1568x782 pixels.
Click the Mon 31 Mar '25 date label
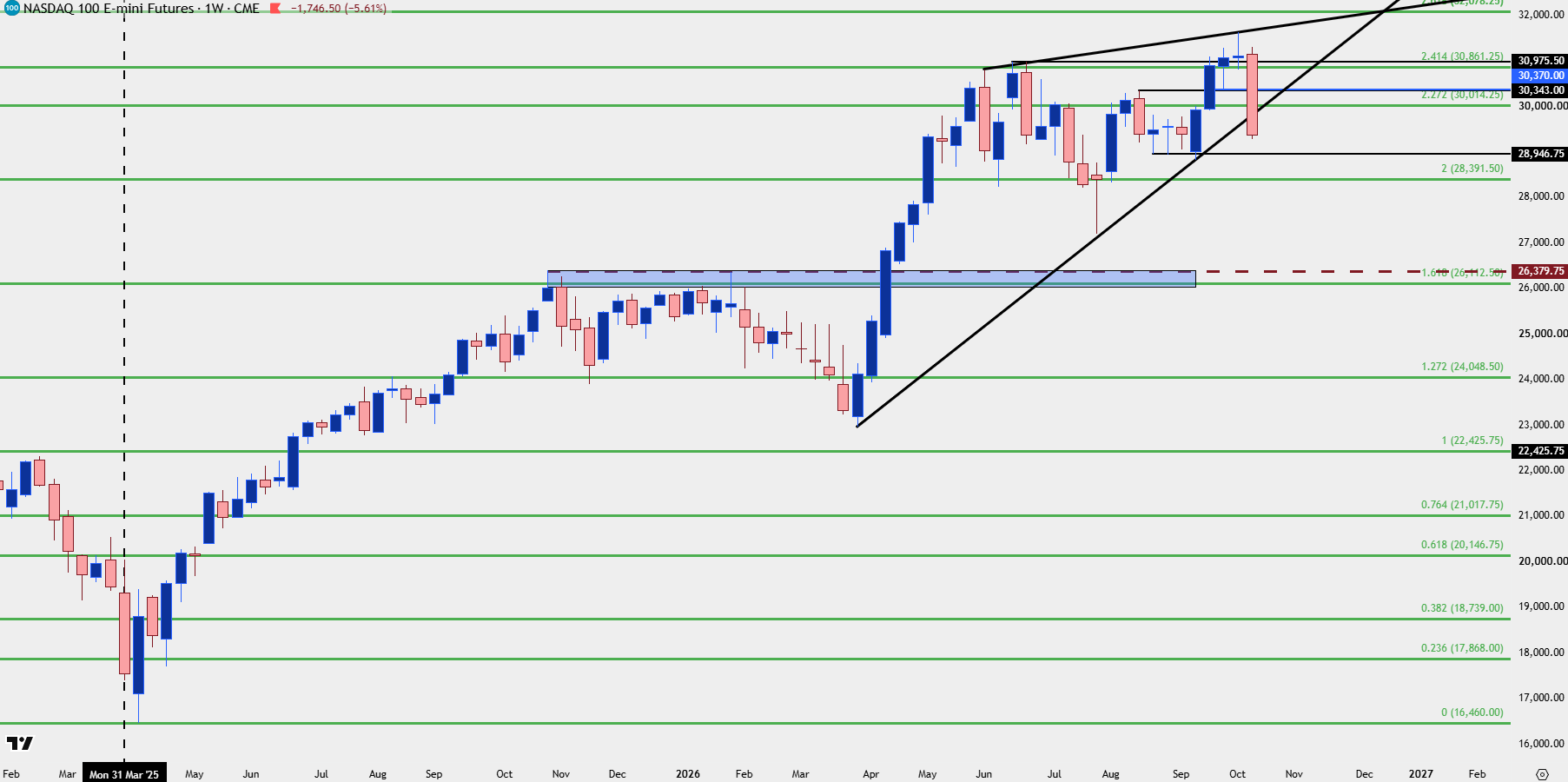coord(124,774)
